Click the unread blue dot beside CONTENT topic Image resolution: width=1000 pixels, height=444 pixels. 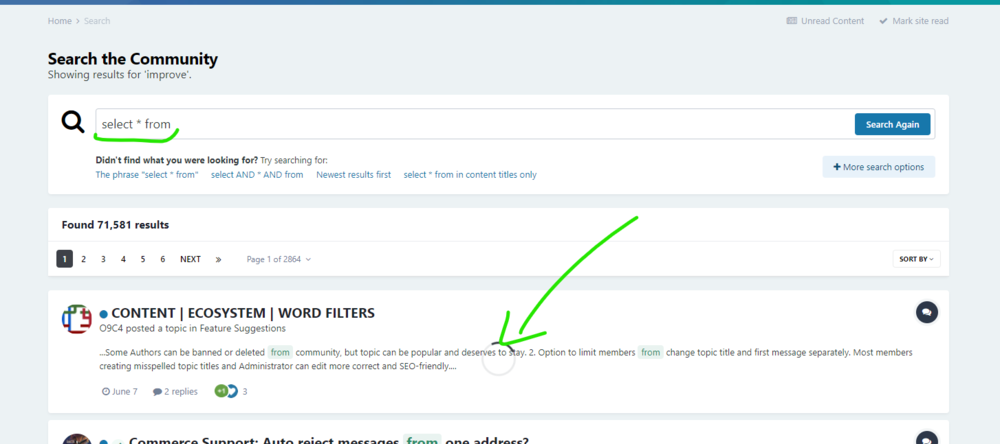[103, 314]
